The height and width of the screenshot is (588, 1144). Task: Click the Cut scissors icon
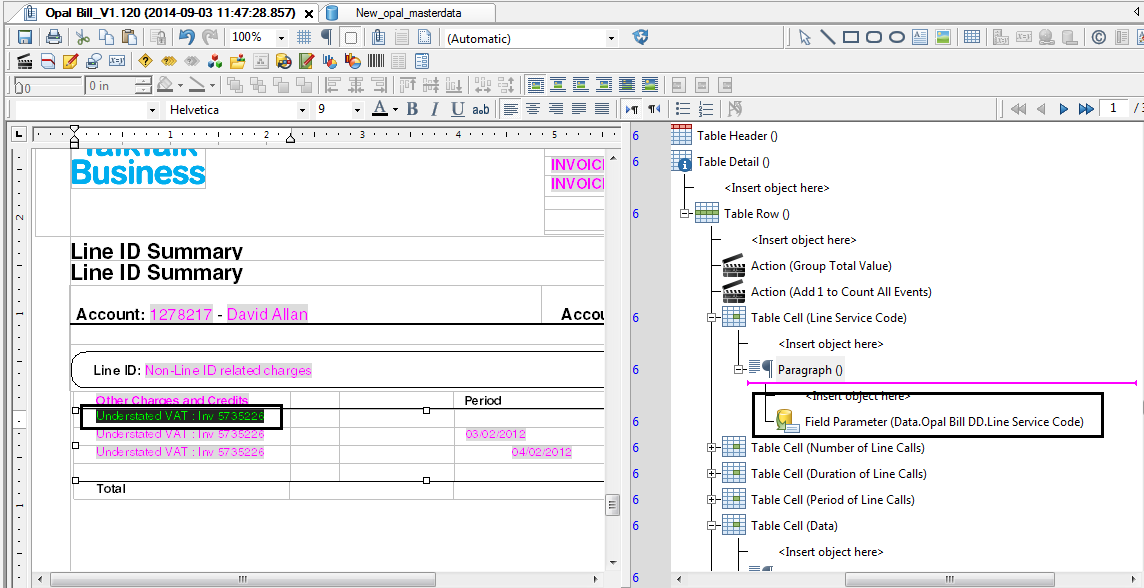[82, 36]
